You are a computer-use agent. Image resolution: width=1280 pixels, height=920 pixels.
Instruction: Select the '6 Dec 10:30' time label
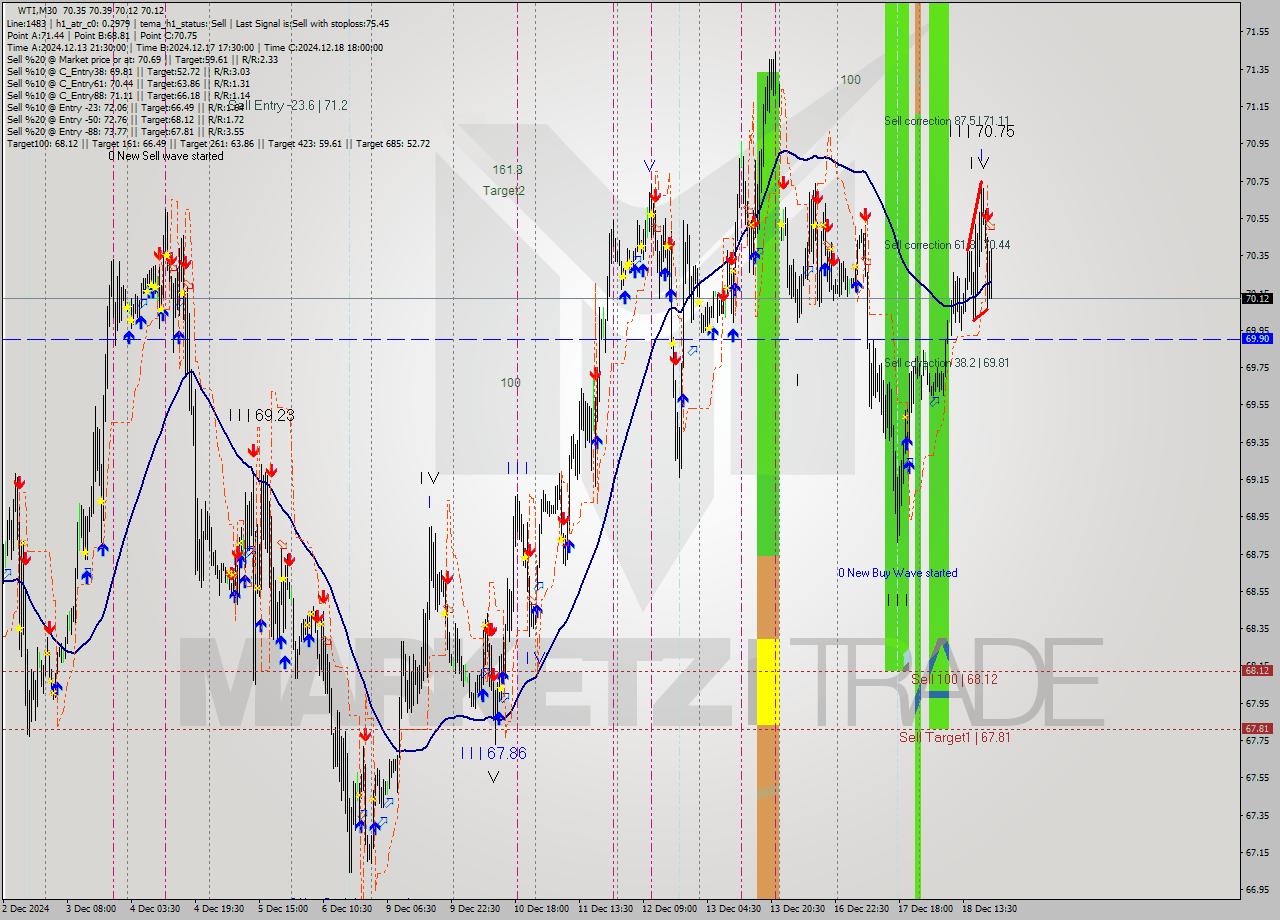pos(347,909)
